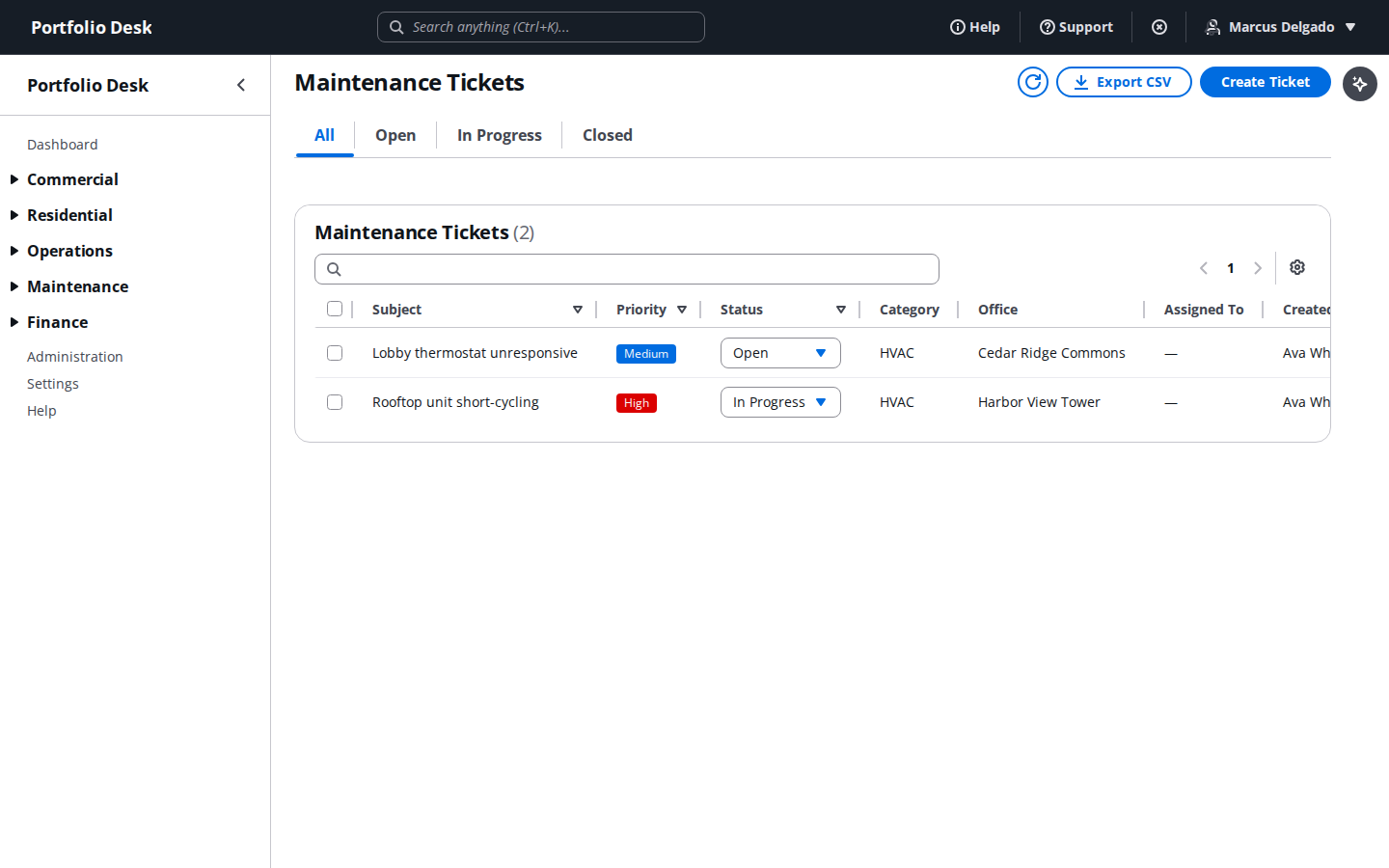Click the Assigned To column header
Viewport: 1389px width, 868px height.
pyautogui.click(x=1204, y=310)
